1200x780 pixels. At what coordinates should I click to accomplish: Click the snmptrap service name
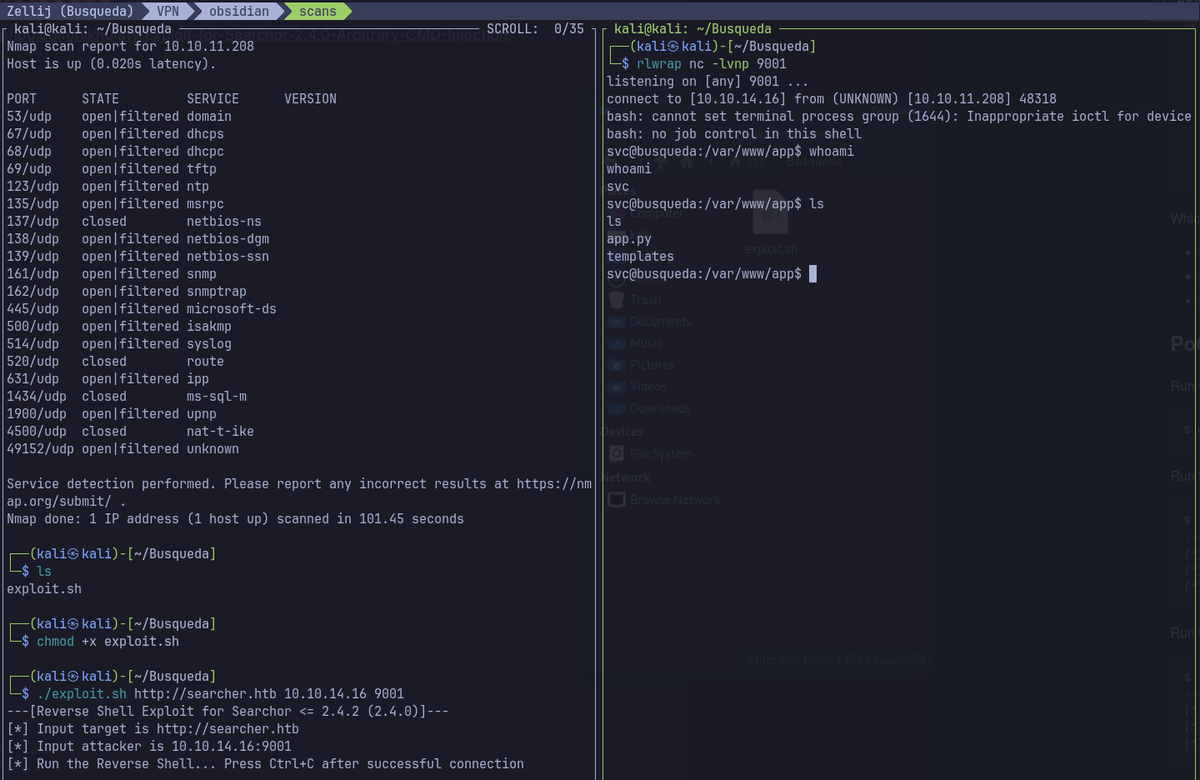(x=216, y=291)
